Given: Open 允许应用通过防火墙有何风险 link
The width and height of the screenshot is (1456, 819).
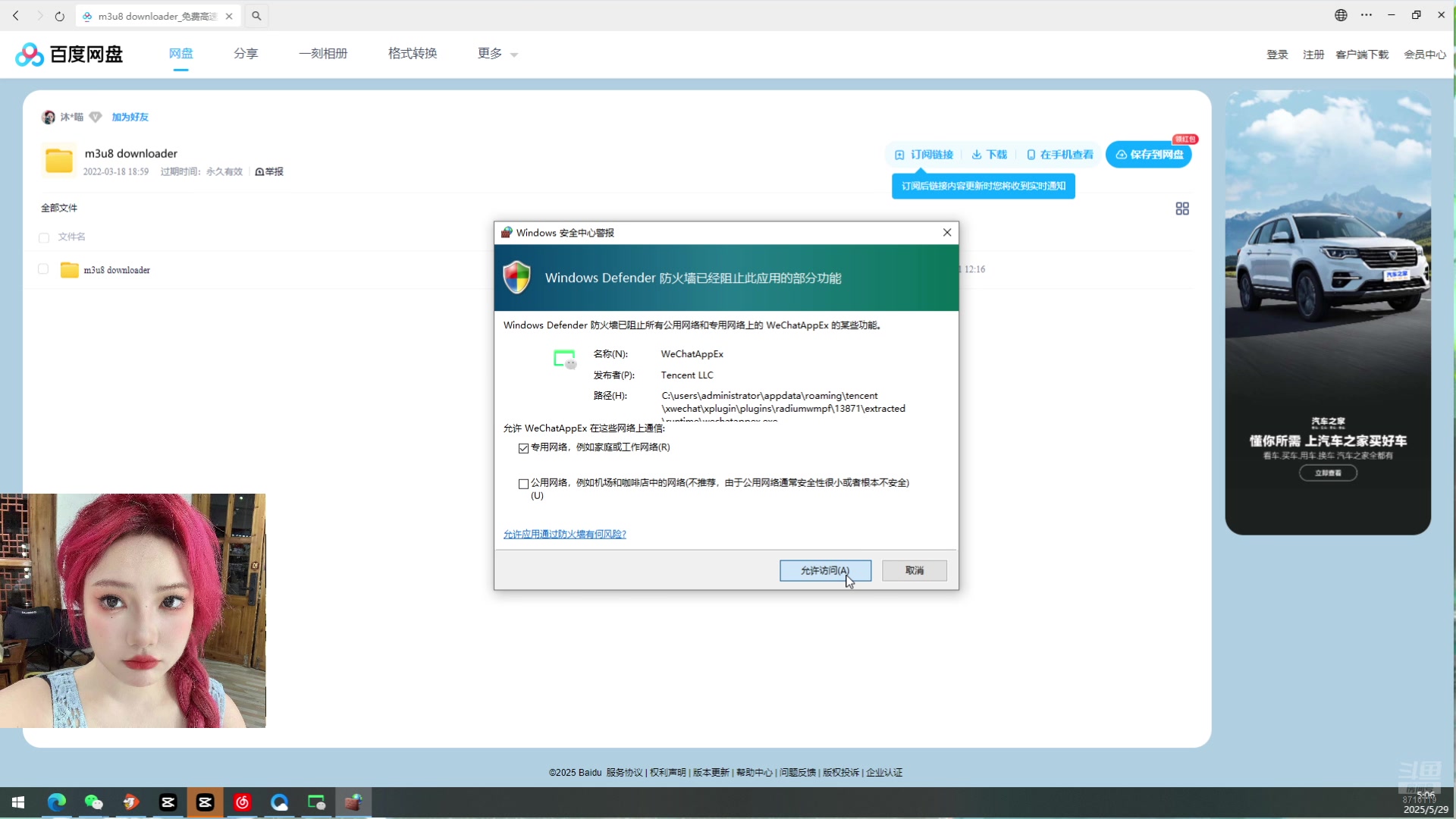Looking at the screenshot, I should (x=565, y=535).
